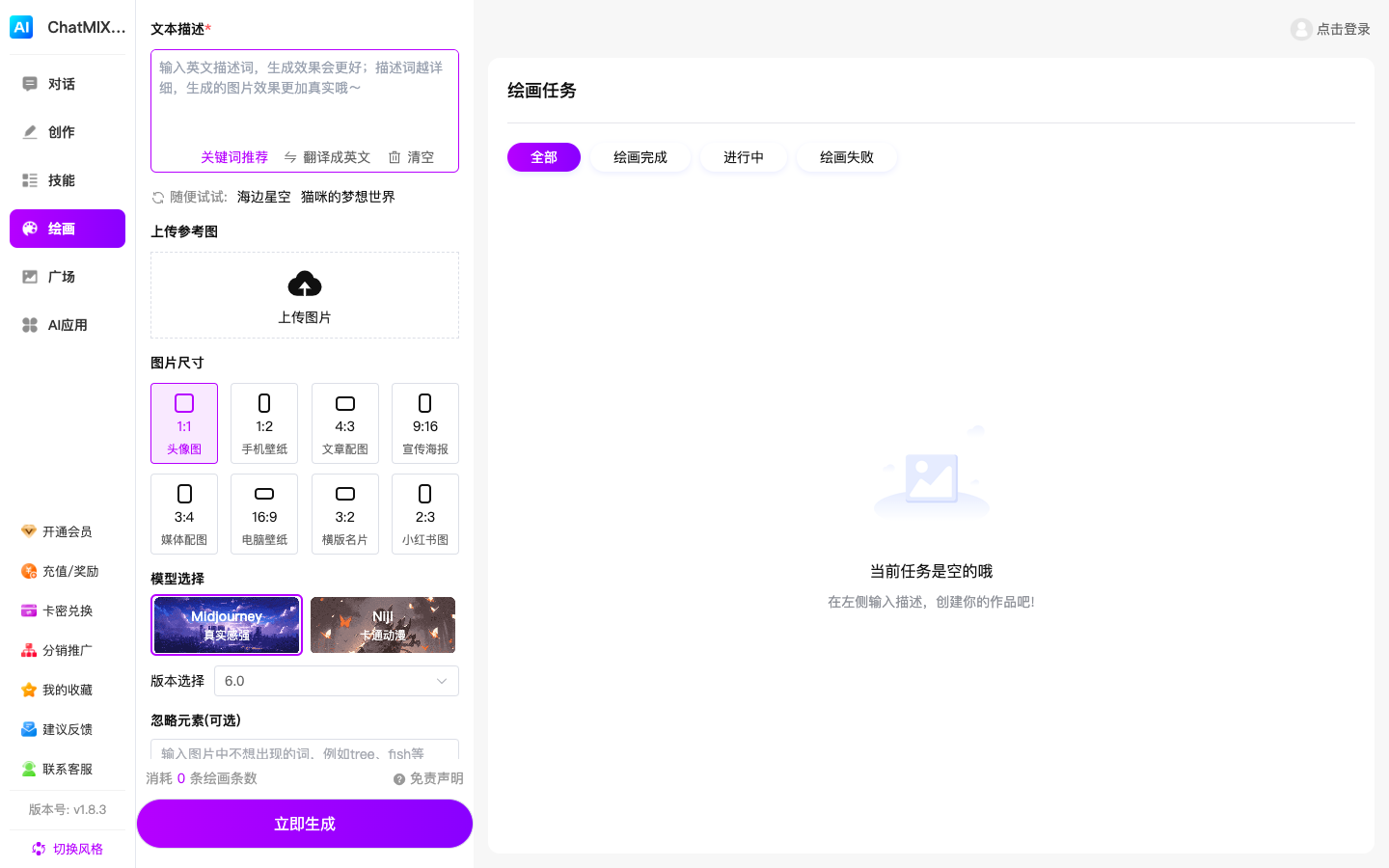Select the Niji 卡通动漫 model
Image resolution: width=1389 pixels, height=868 pixels.
(383, 625)
